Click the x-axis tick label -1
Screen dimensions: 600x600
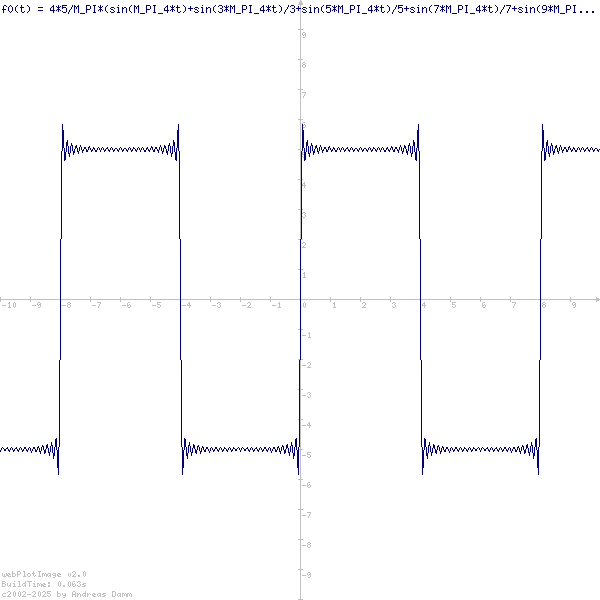276,305
